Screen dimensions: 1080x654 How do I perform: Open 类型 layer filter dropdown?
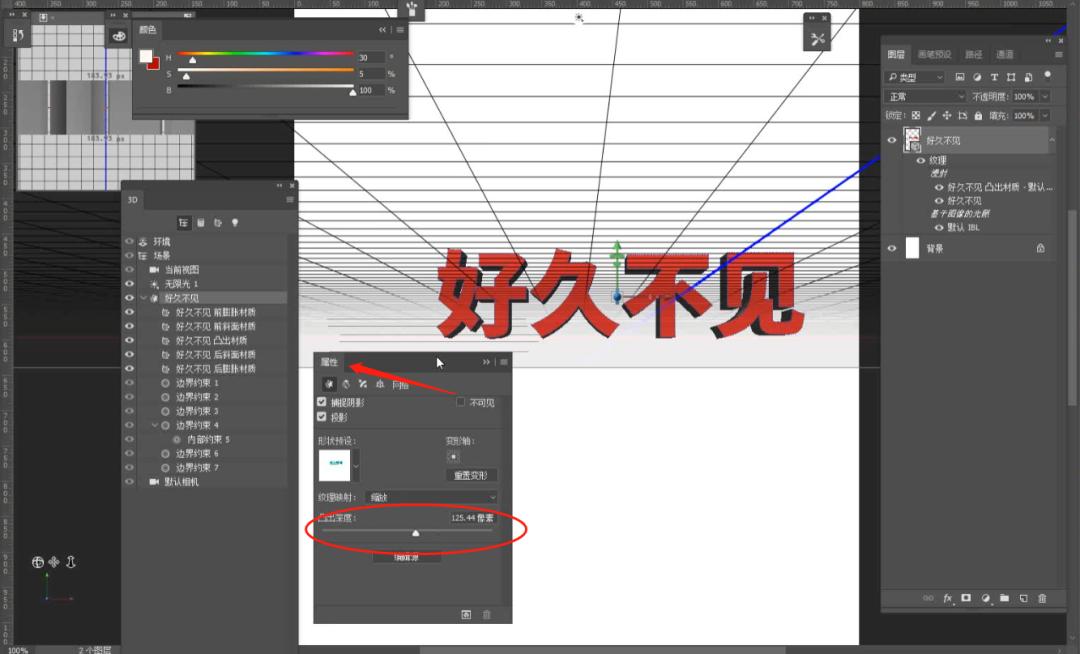point(915,77)
